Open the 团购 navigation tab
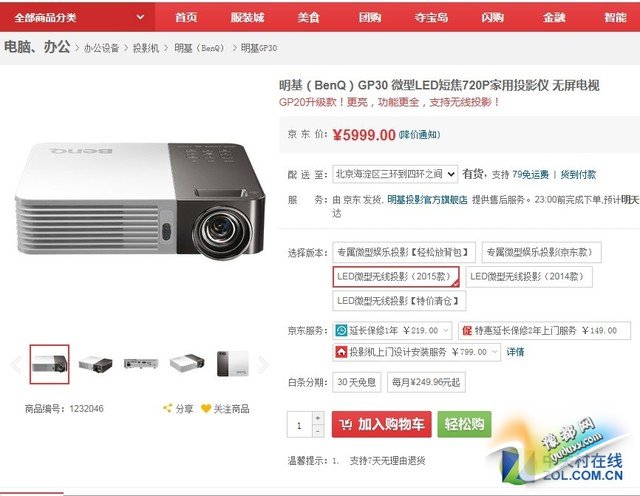This screenshot has height=496, width=640. point(370,18)
